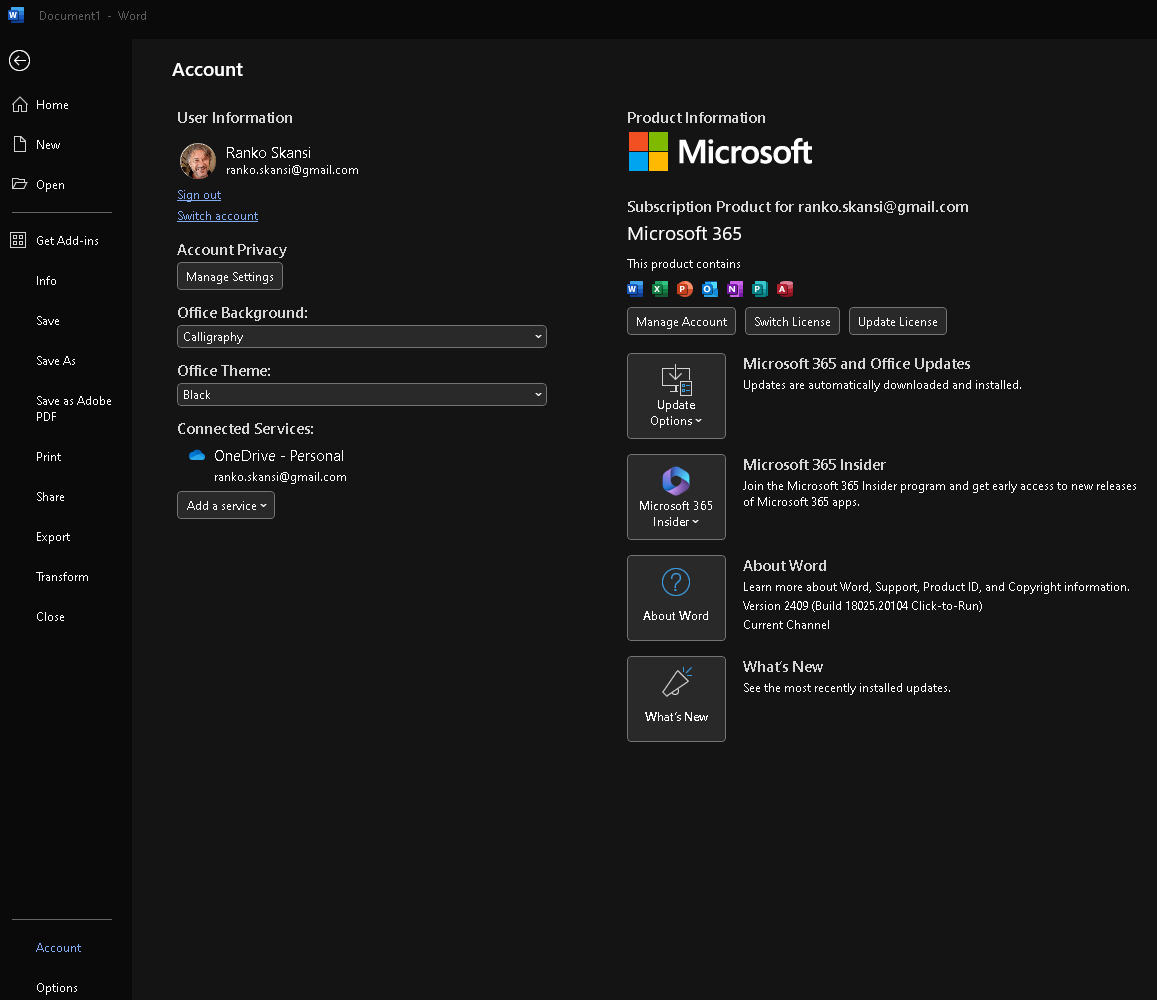Viewport: 1157px width, 1000px height.
Task: Expand the Office Theme dropdown showing Black
Action: (x=362, y=395)
